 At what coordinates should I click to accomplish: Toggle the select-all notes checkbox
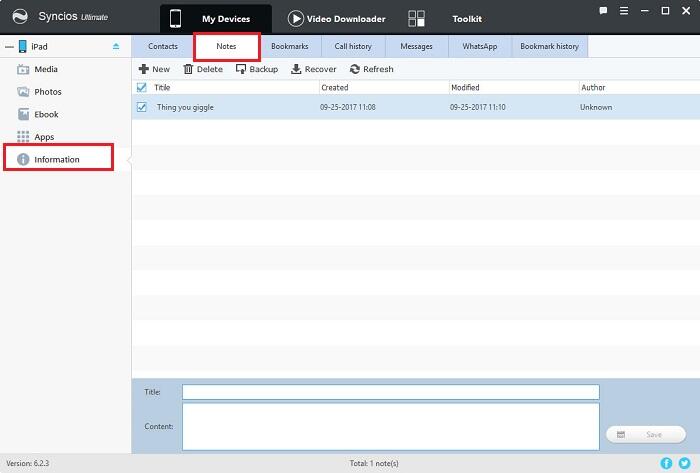(141, 88)
